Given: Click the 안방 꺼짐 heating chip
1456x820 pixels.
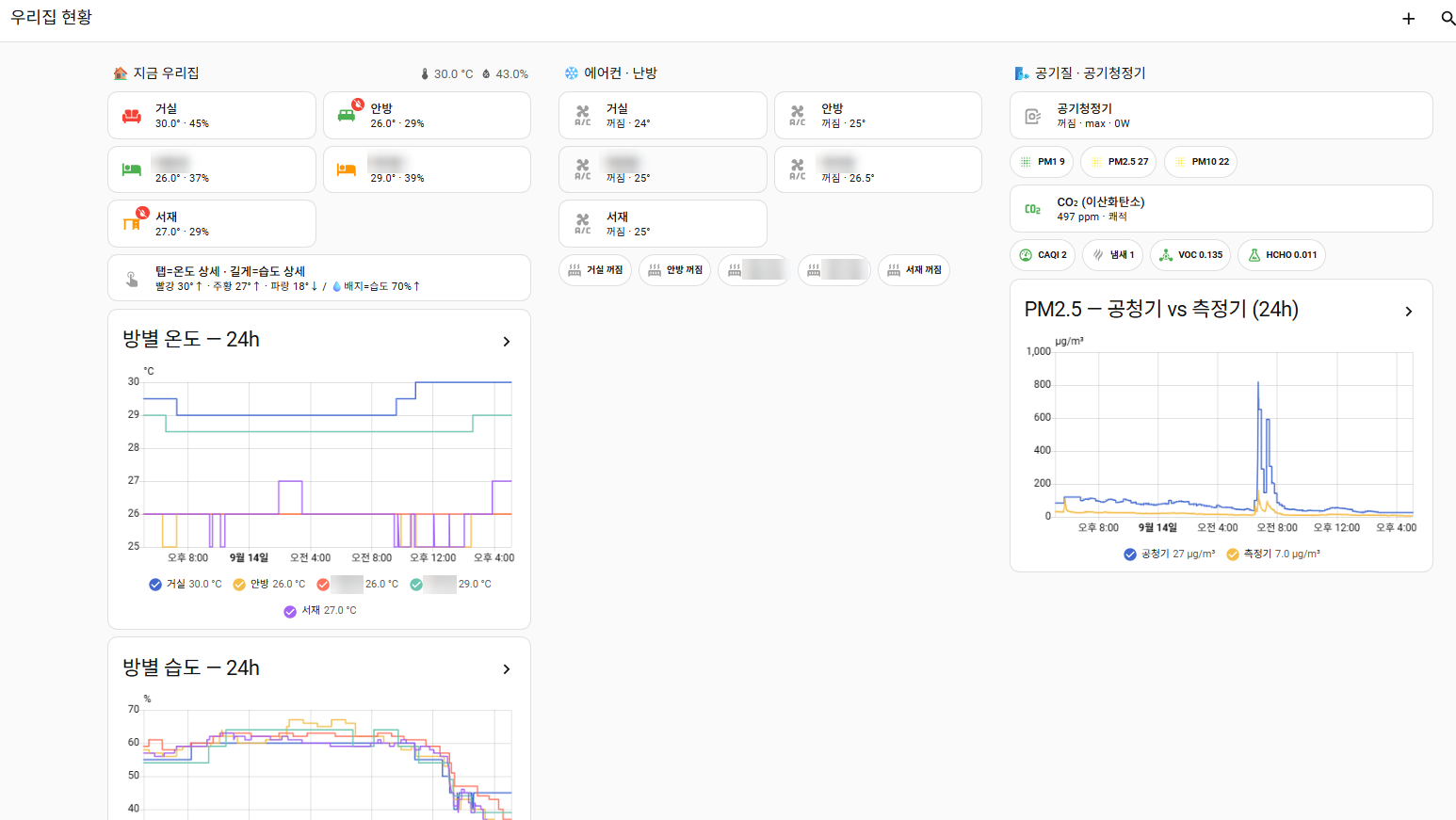Looking at the screenshot, I should (675, 270).
